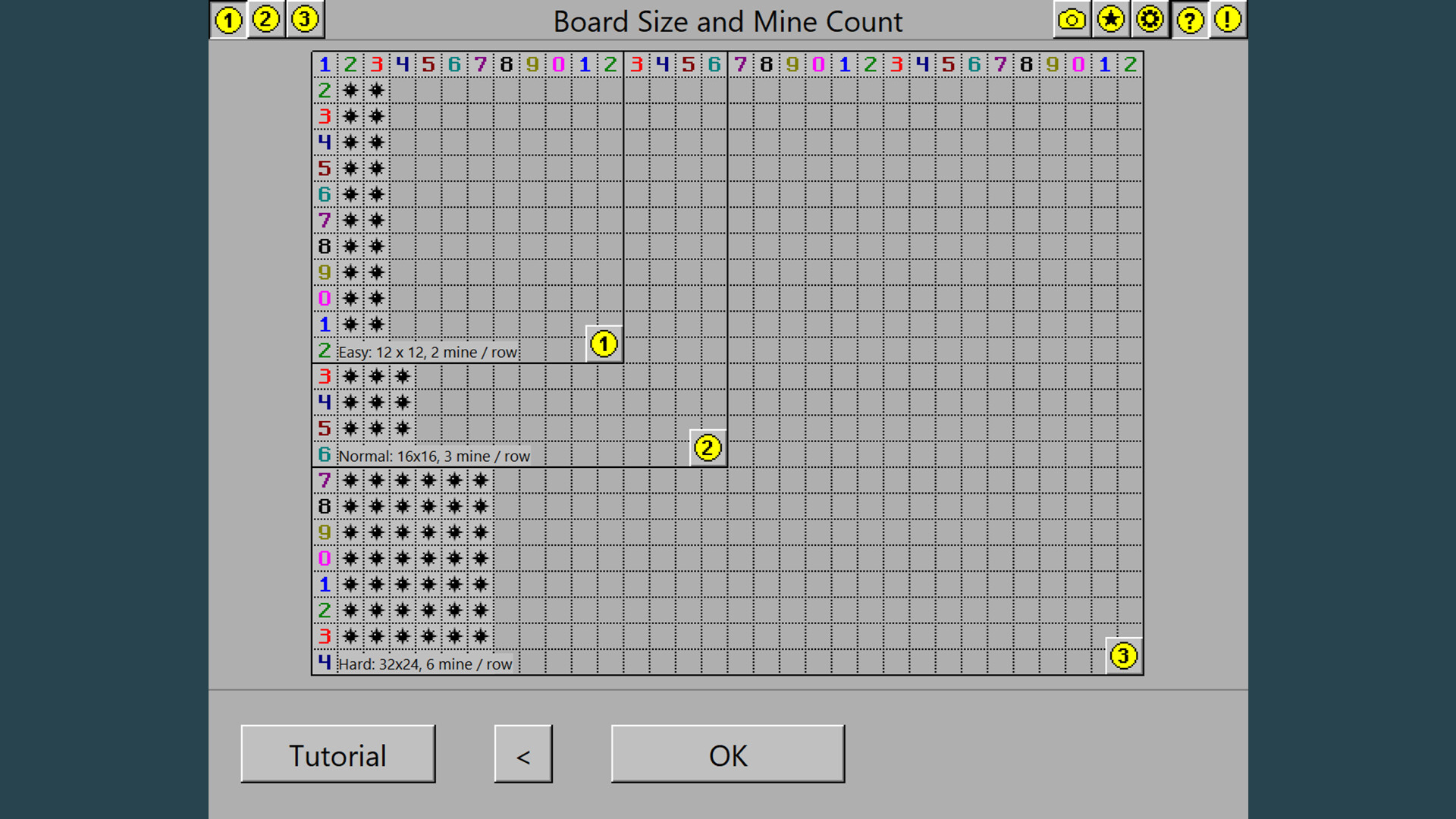Click the Hard: 32x24 label
Screen dimensions: 1456x819
[x=425, y=664]
